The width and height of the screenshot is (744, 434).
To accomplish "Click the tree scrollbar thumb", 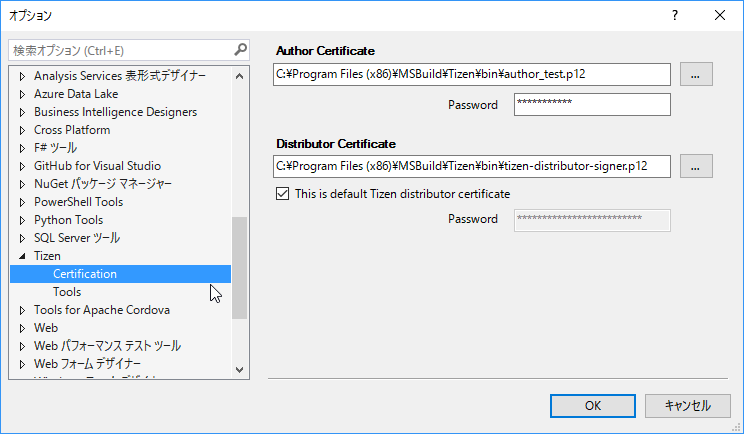I will tap(240, 268).
